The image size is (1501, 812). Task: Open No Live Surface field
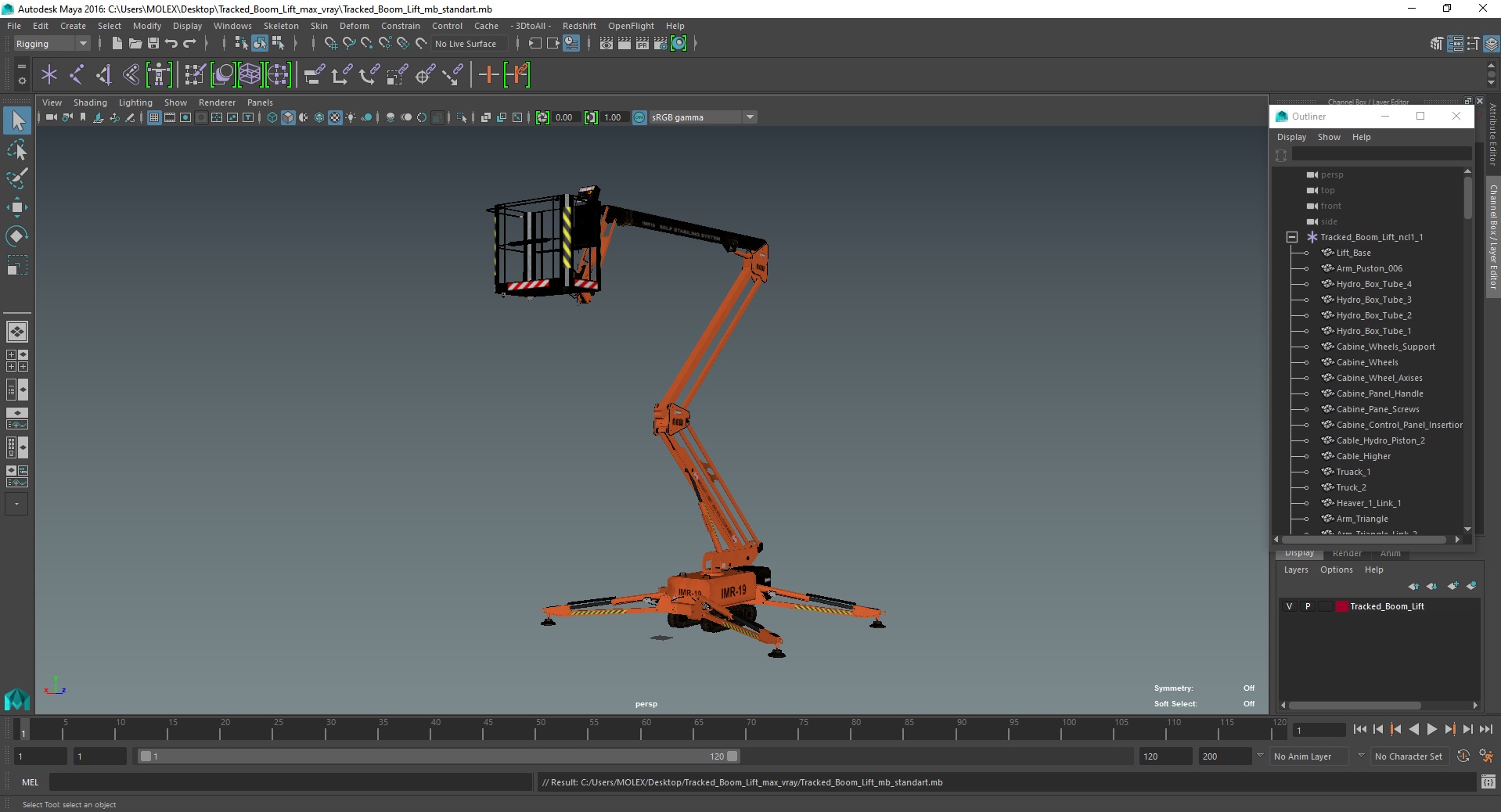tap(469, 44)
